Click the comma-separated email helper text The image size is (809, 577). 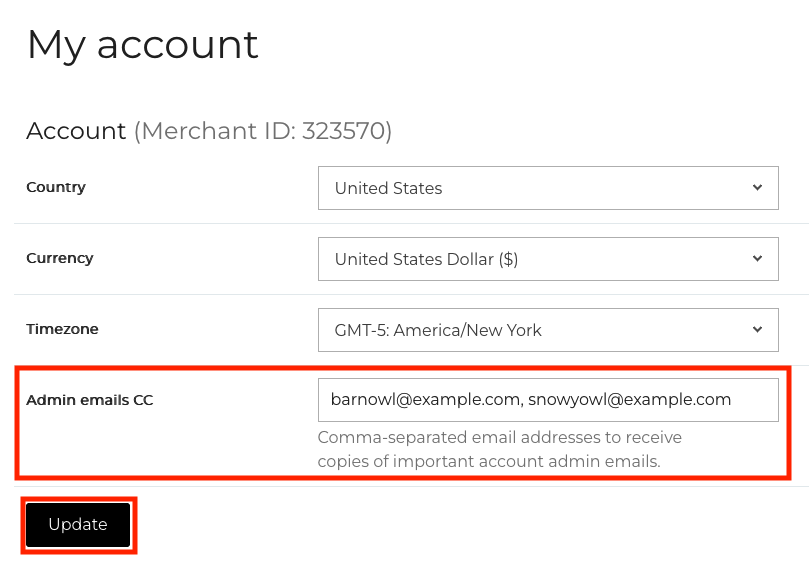coord(499,449)
